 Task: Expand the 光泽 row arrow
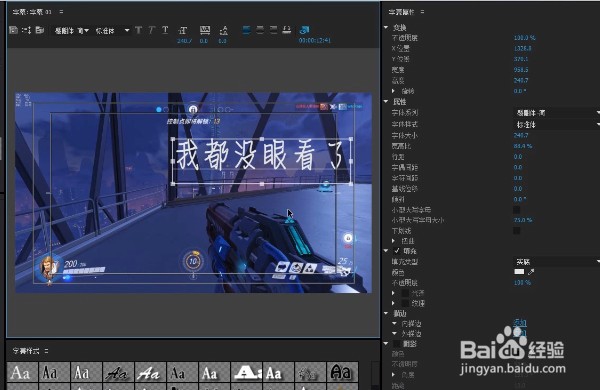393,293
